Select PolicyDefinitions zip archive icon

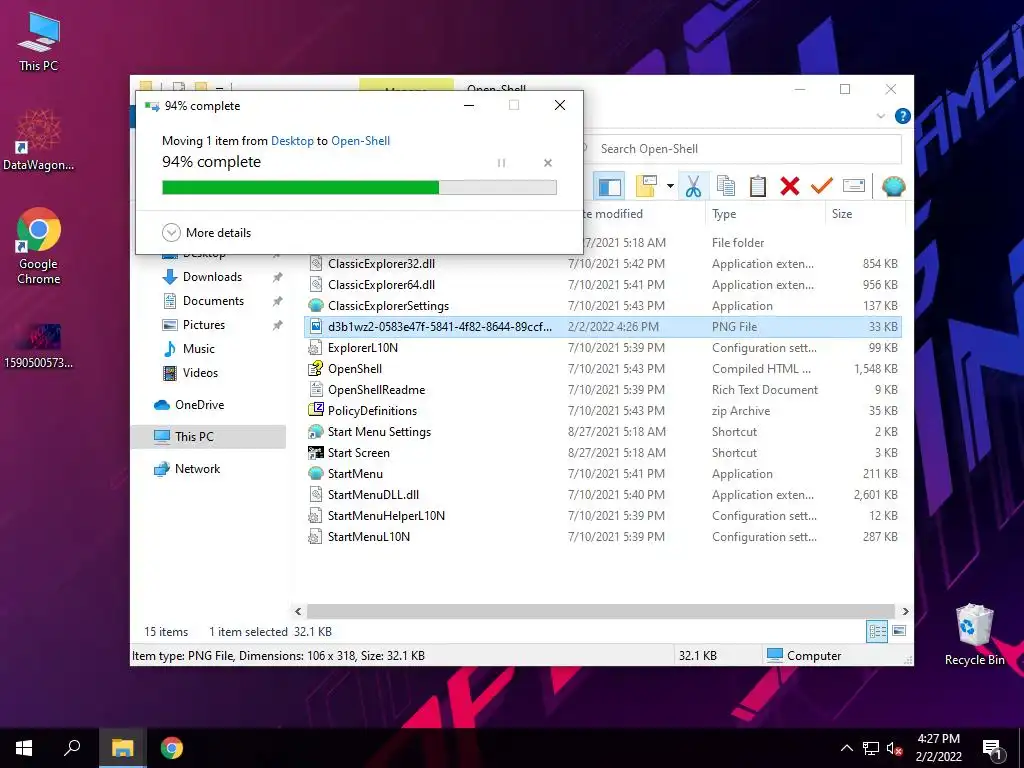(316, 410)
